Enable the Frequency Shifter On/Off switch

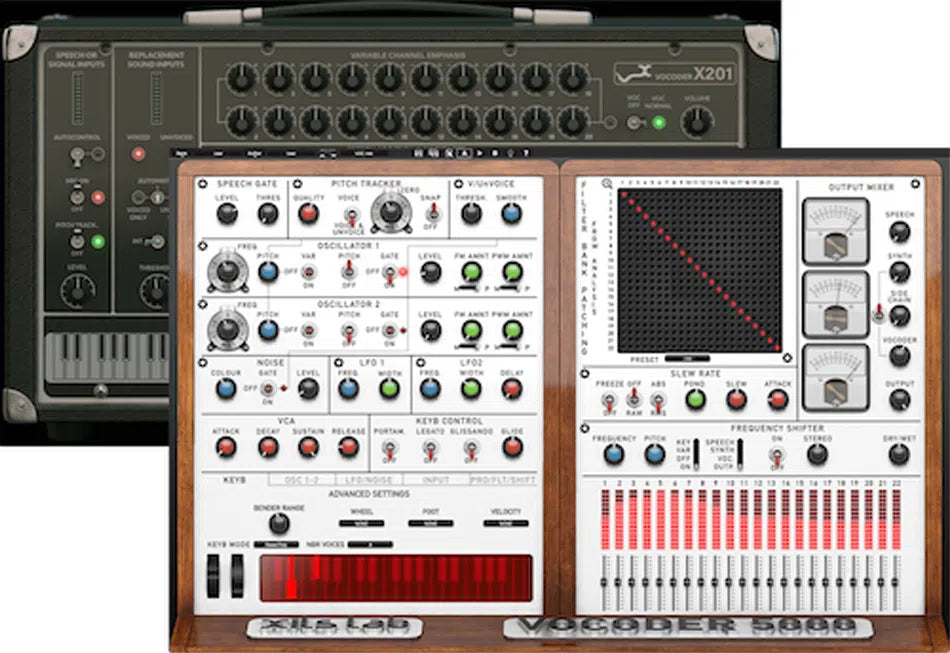coord(775,454)
